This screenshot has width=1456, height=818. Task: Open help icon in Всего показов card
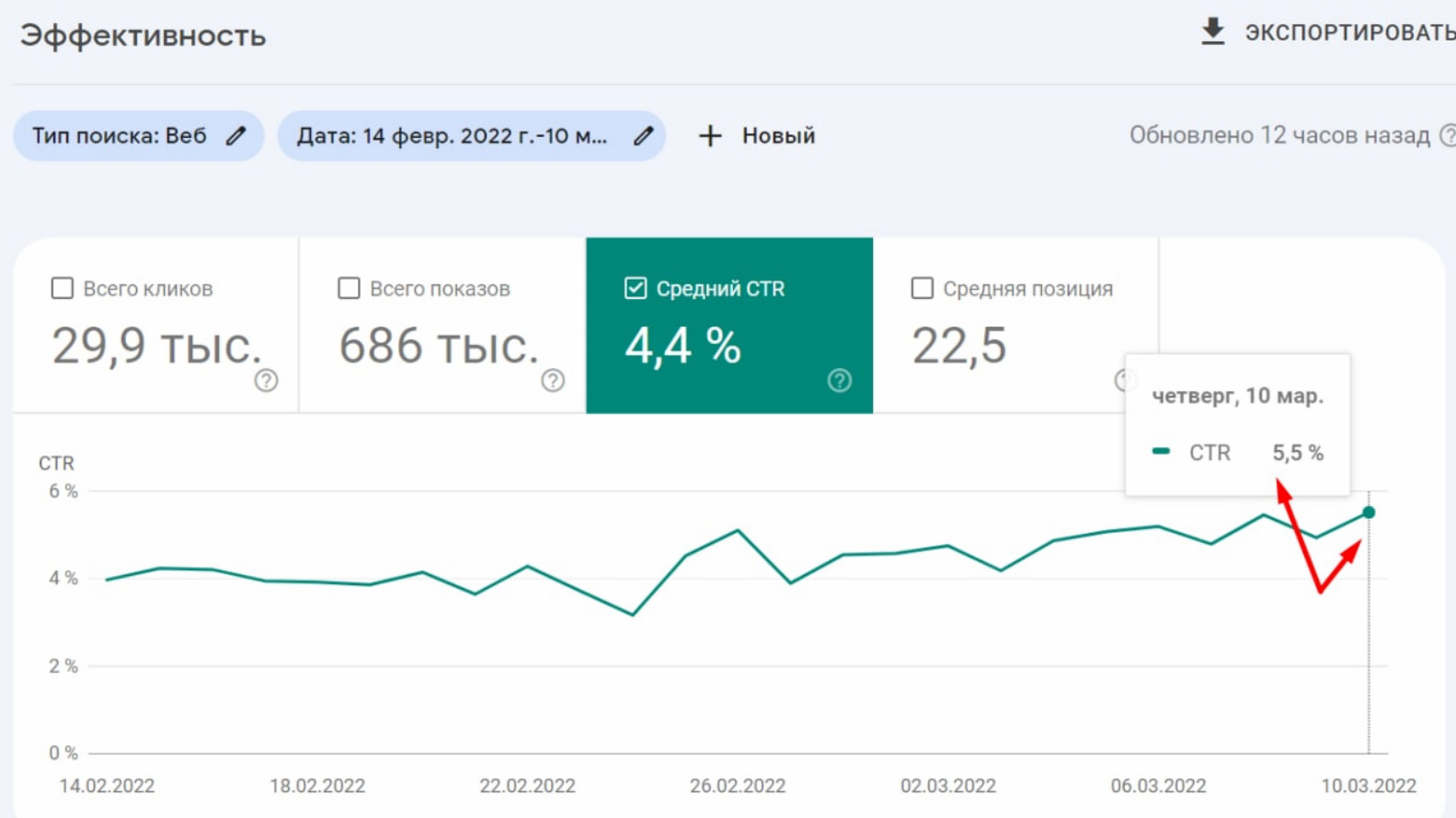pos(553,380)
